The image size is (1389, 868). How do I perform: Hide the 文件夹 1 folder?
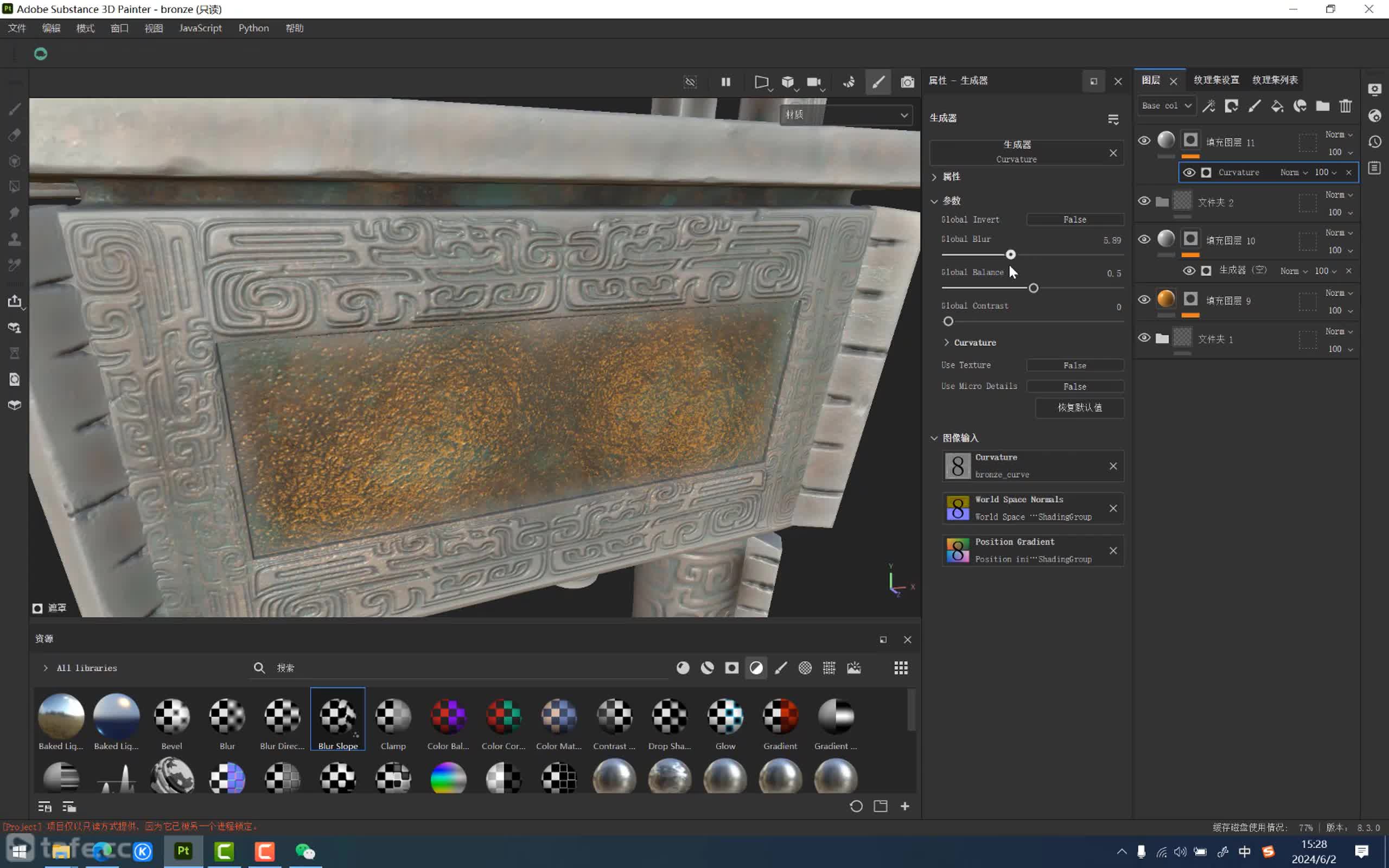pos(1144,337)
